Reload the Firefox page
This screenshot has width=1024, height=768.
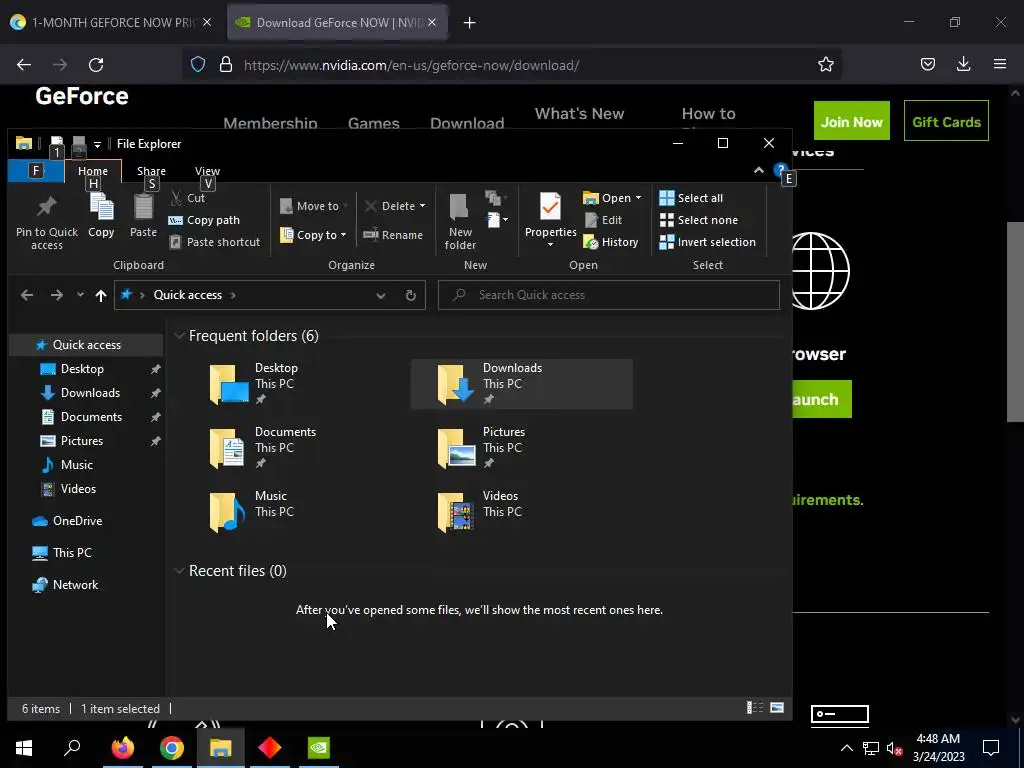coord(96,65)
